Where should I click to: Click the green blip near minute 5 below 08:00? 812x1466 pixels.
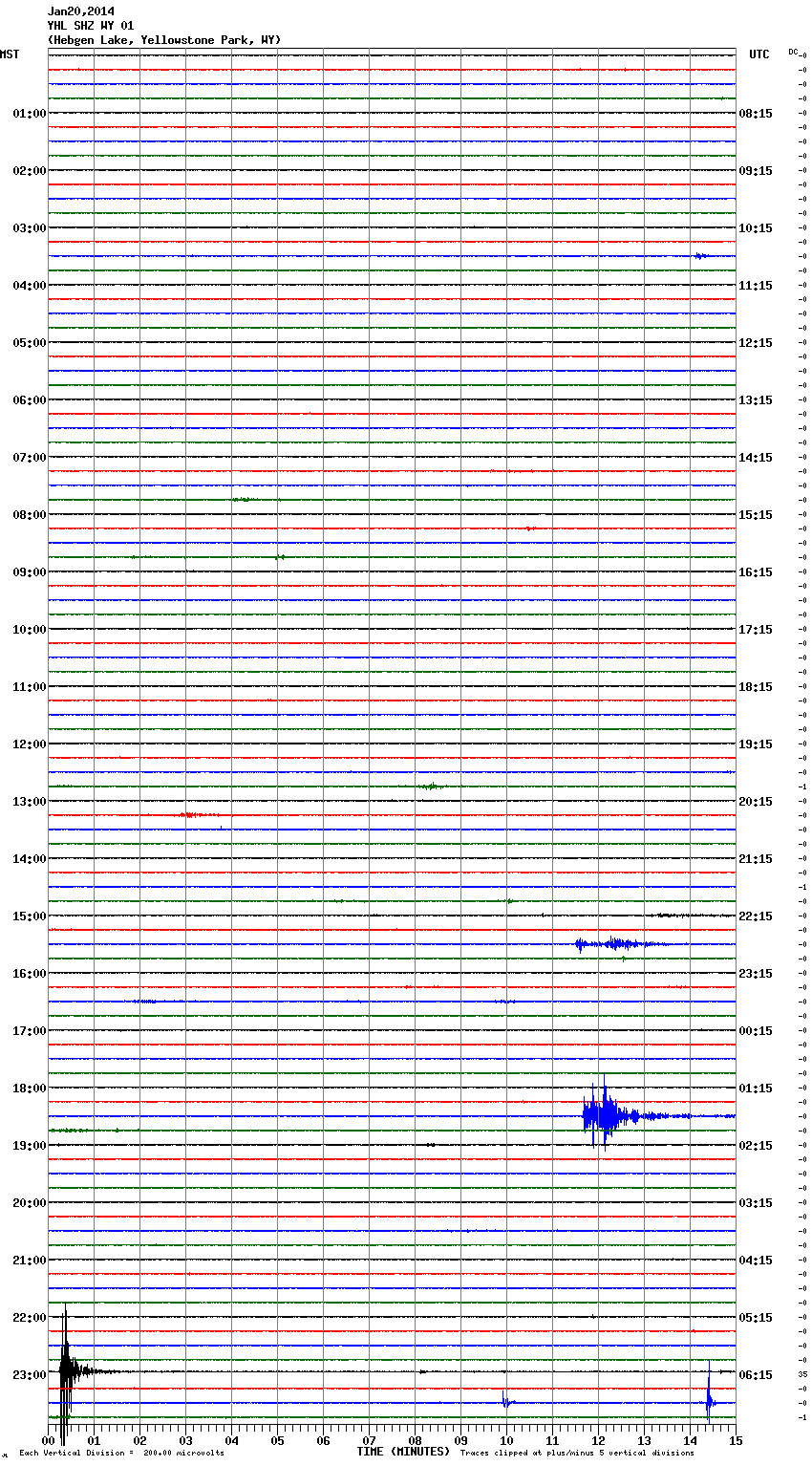pos(279,557)
